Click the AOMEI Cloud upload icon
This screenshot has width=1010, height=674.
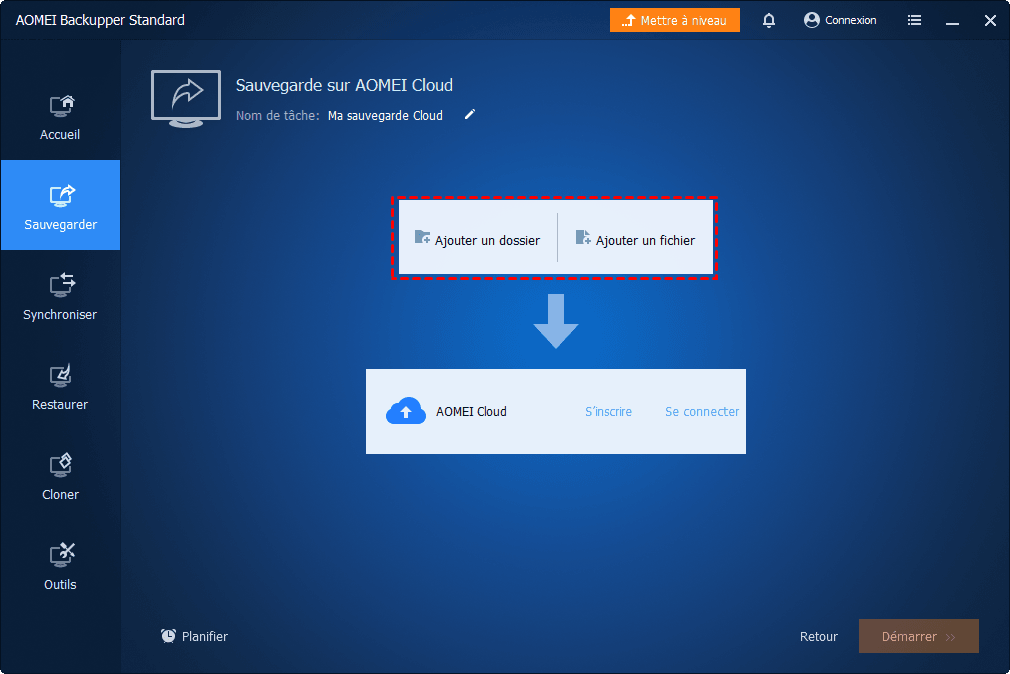406,411
